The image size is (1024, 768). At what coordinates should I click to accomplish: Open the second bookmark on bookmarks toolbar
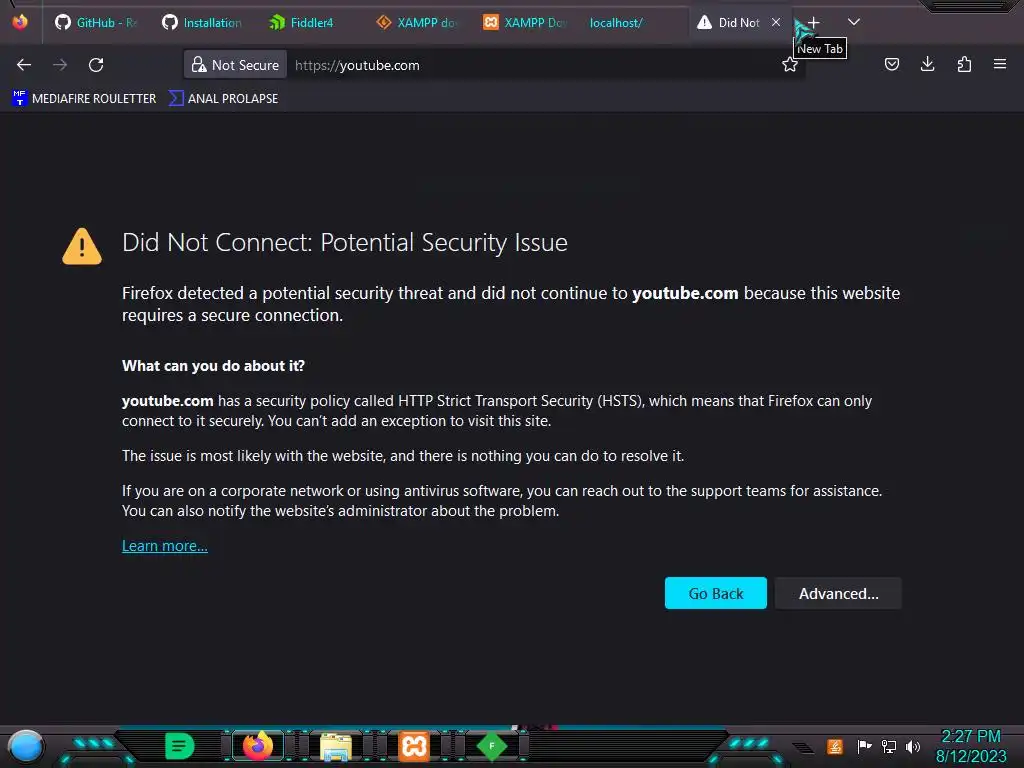223,99
